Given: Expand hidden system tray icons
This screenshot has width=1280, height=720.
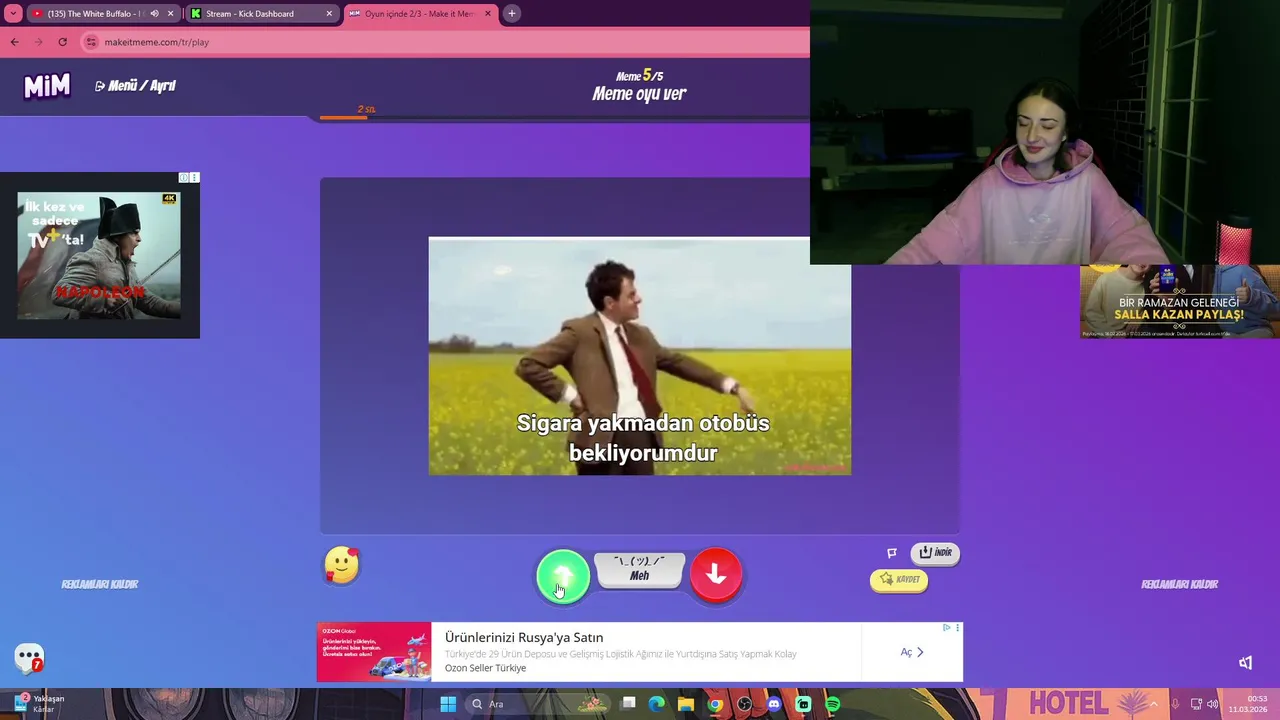Looking at the screenshot, I should [x=1153, y=704].
